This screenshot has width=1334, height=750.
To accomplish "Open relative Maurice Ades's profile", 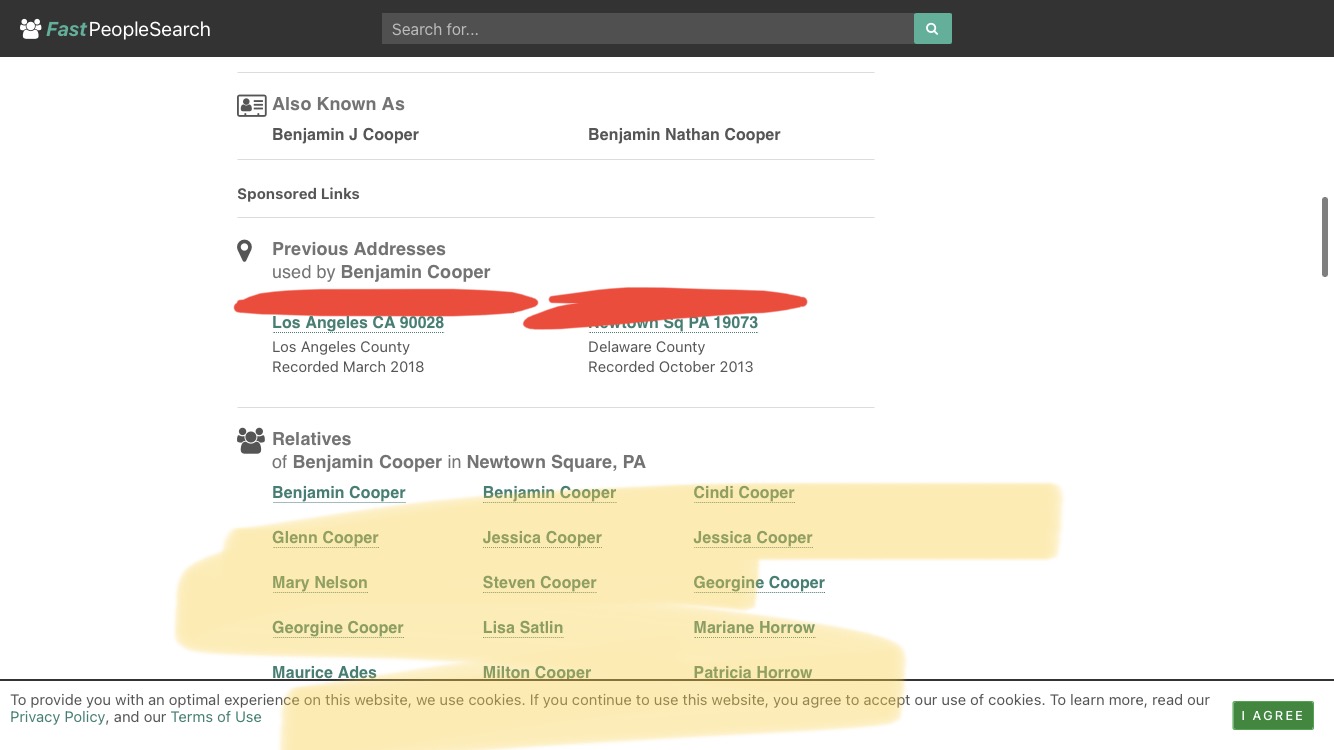I will (x=324, y=673).
